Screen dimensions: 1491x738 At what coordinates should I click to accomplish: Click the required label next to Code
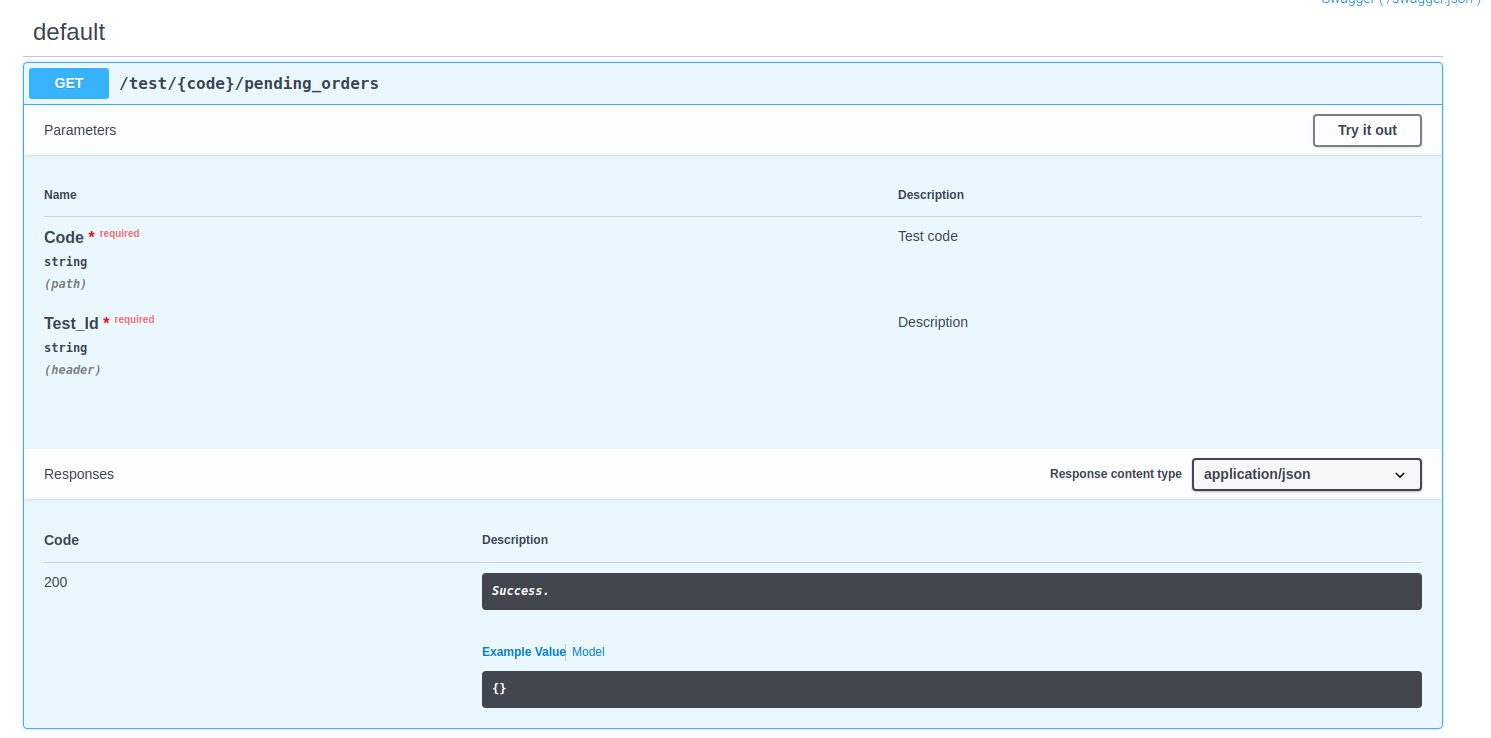pos(119,233)
